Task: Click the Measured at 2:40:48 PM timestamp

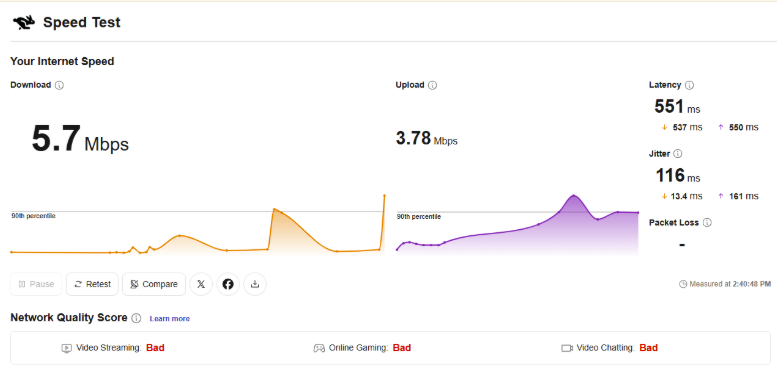Action: pyautogui.click(x=730, y=284)
